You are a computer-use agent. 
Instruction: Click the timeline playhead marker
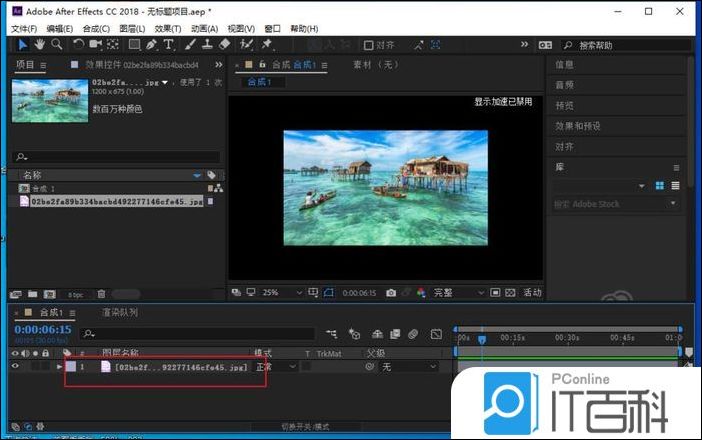pos(481,338)
